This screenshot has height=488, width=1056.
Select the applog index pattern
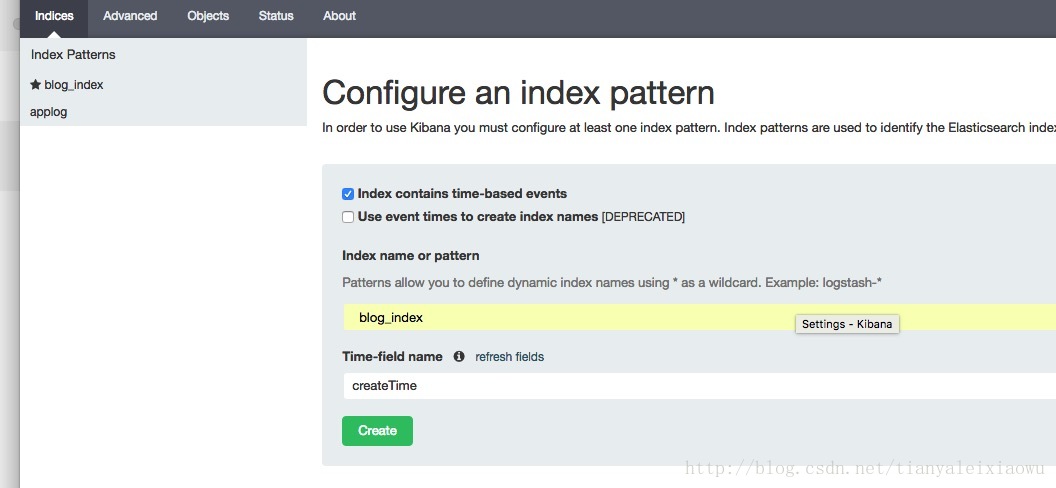48,112
